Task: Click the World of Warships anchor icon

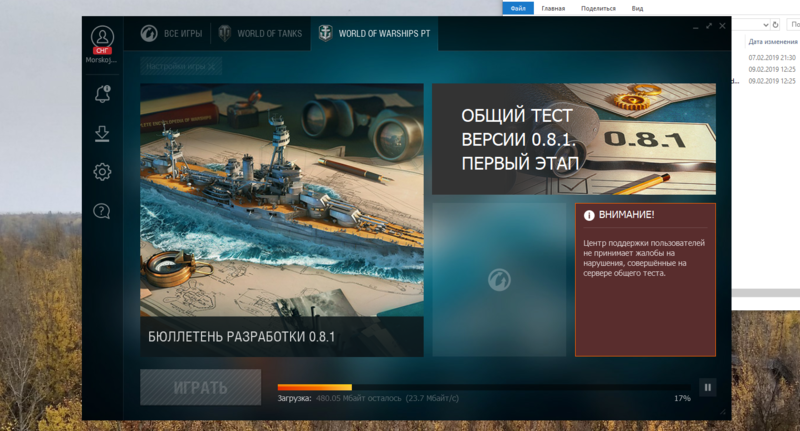Action: coord(325,33)
